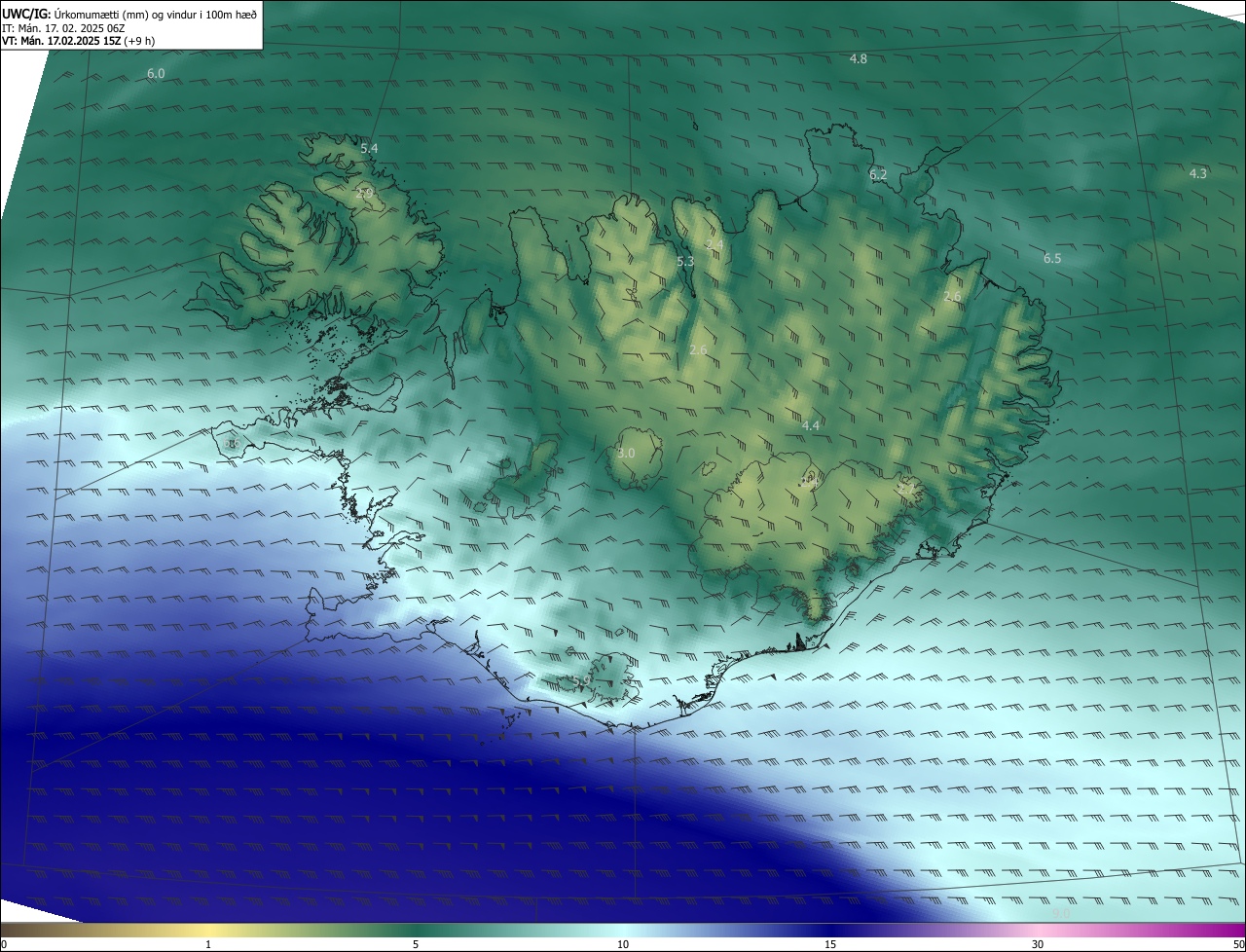Click the color scale tick label 0
Screen dimensions: 1246x952
coord(4,944)
